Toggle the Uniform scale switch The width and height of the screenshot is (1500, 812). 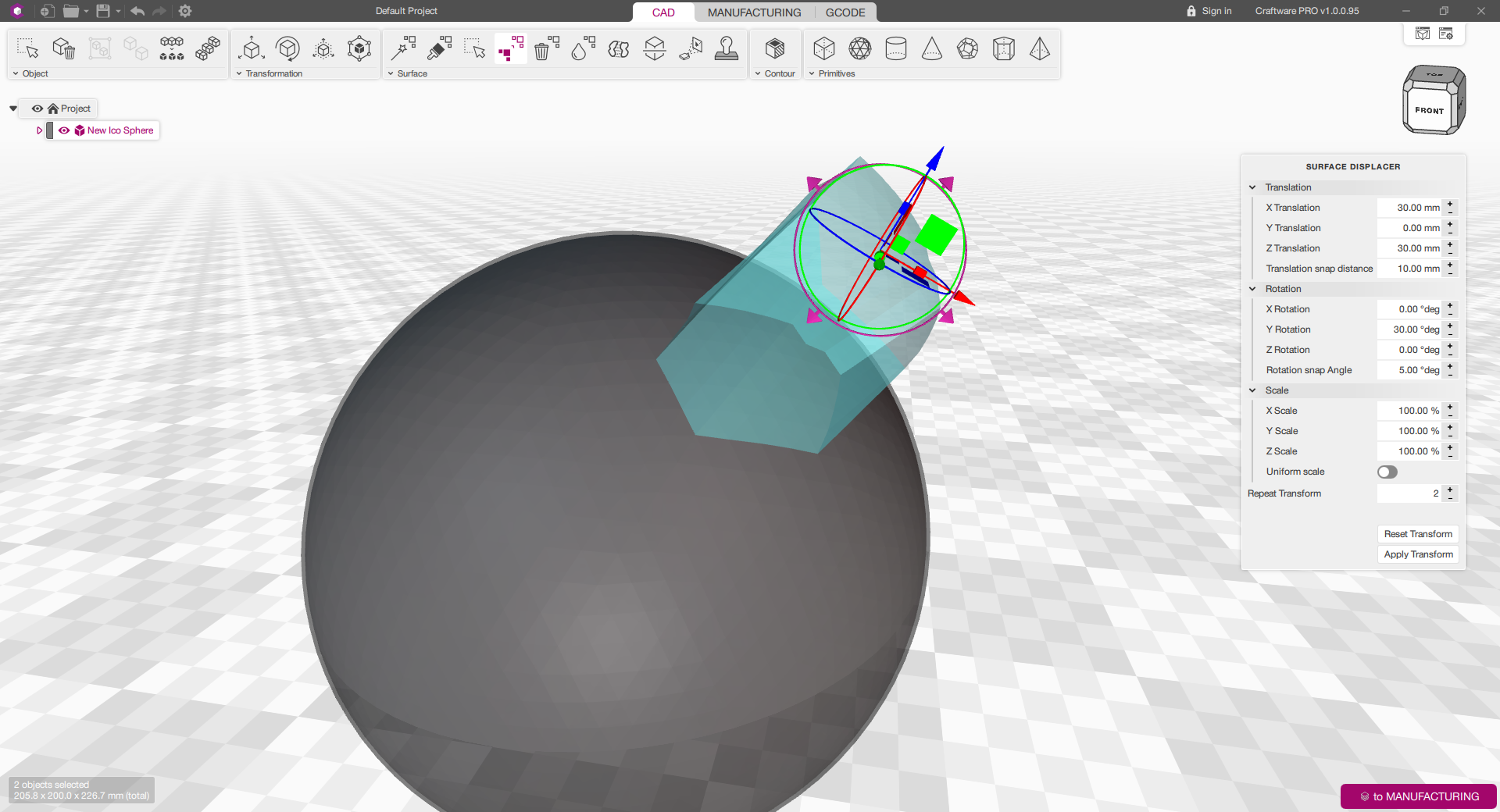click(x=1387, y=472)
